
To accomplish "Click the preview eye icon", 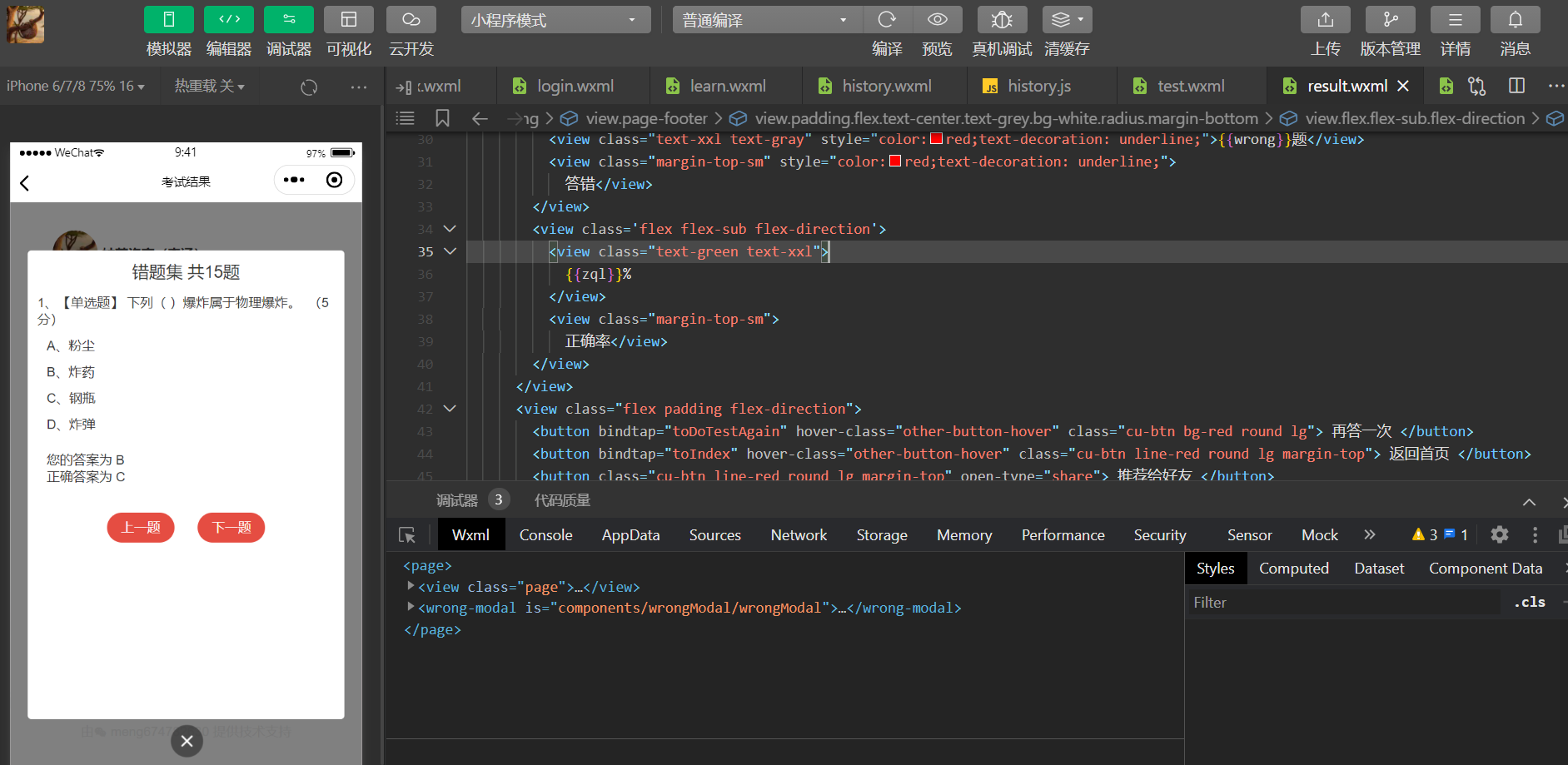I will pos(938,20).
